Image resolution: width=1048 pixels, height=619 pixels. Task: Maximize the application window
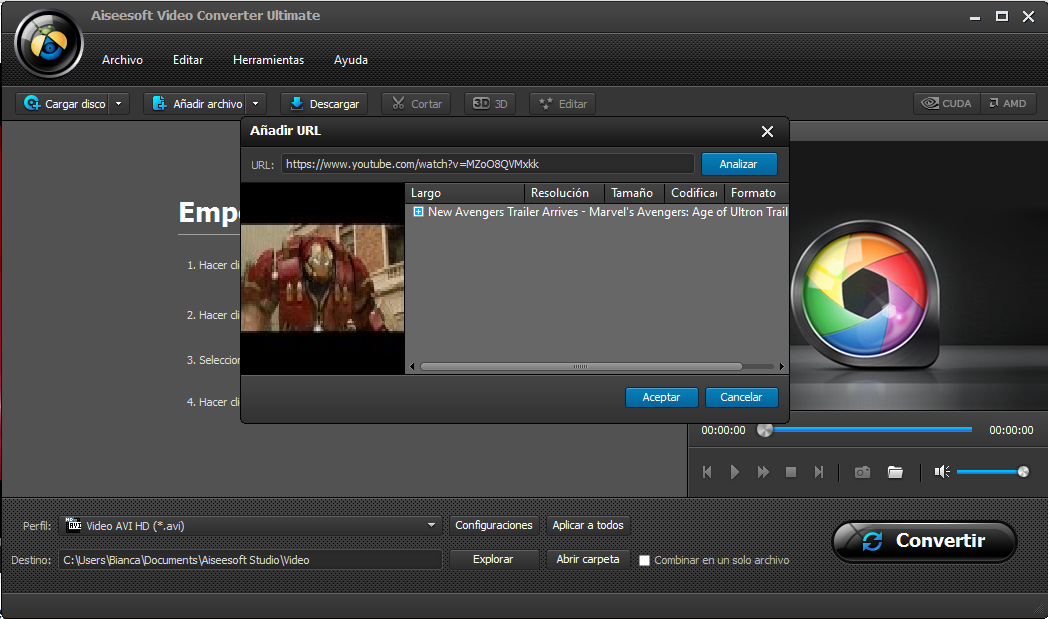[1002, 16]
